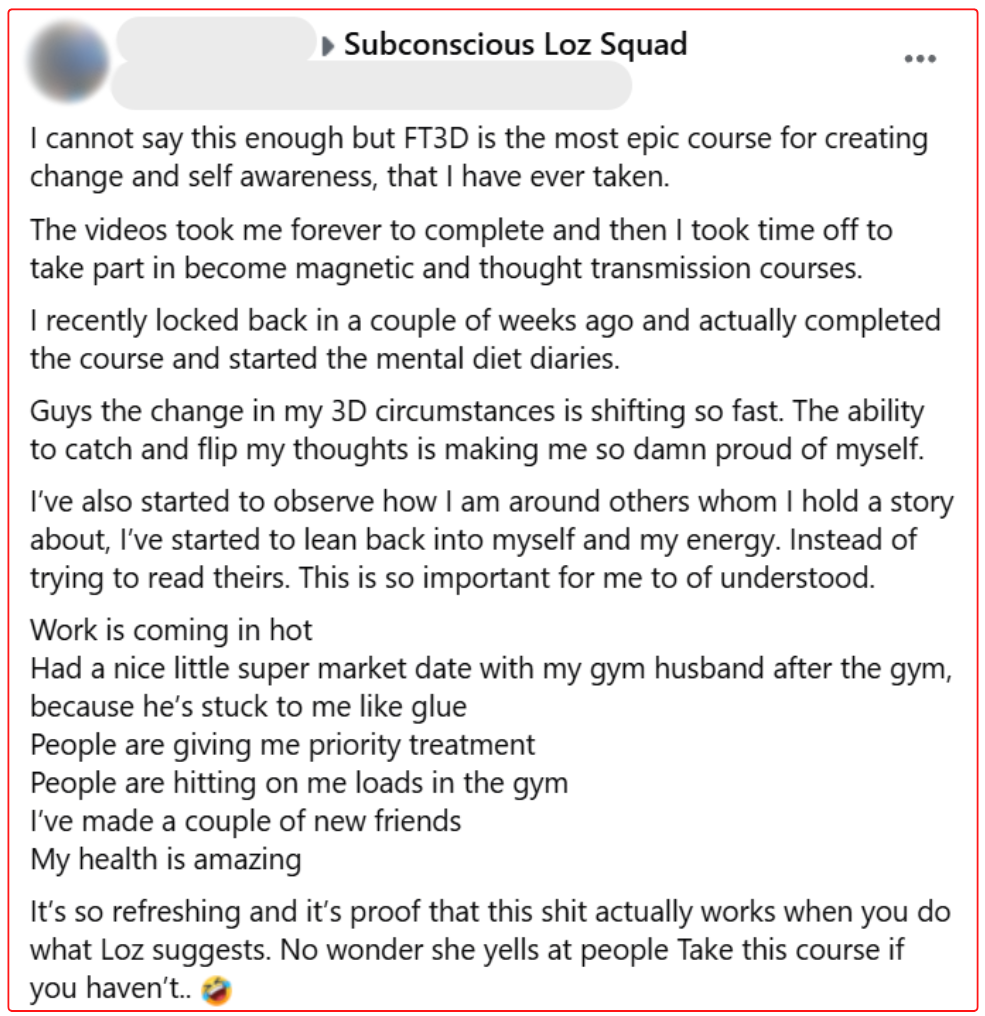Screen dimensions: 985x1016
Task: Click the line "Work is coming in hot"
Action: tap(171, 630)
